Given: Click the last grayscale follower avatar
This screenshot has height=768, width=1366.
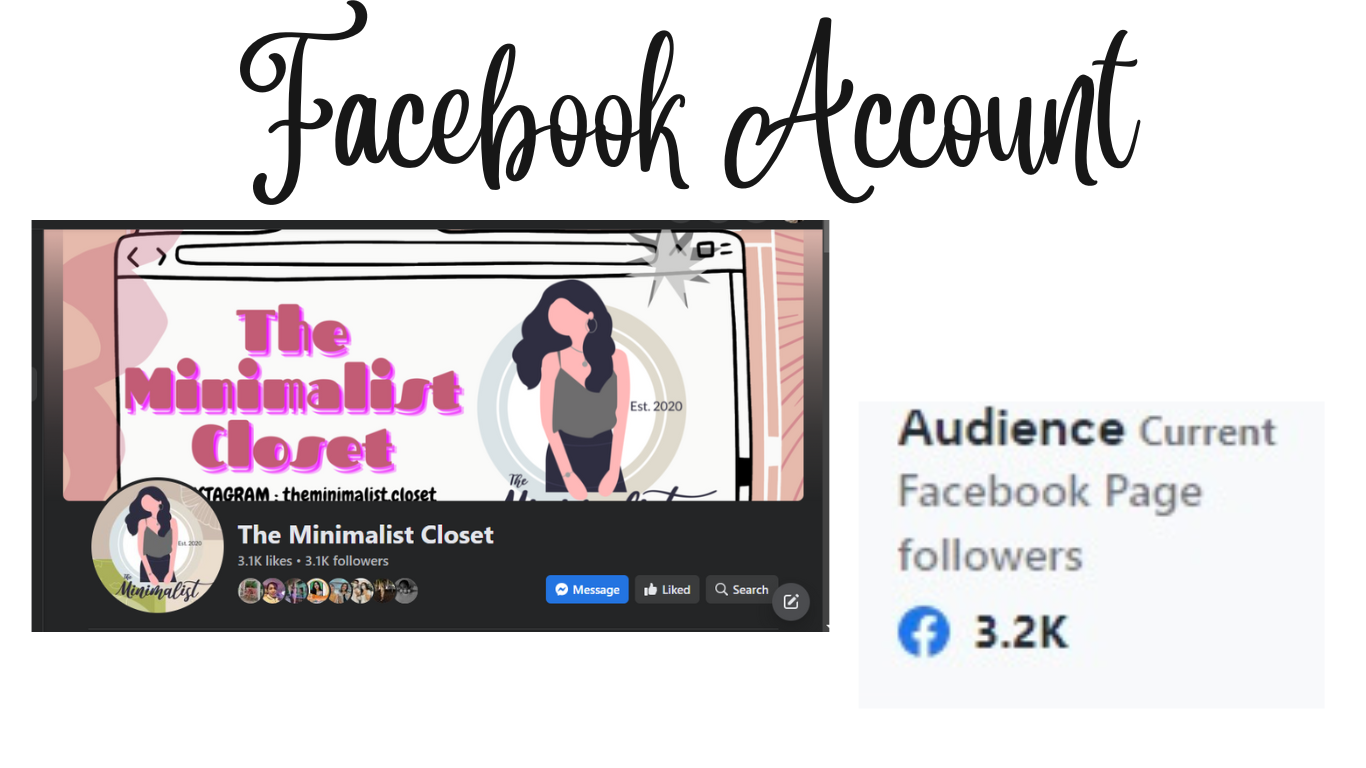Looking at the screenshot, I should pos(405,591).
